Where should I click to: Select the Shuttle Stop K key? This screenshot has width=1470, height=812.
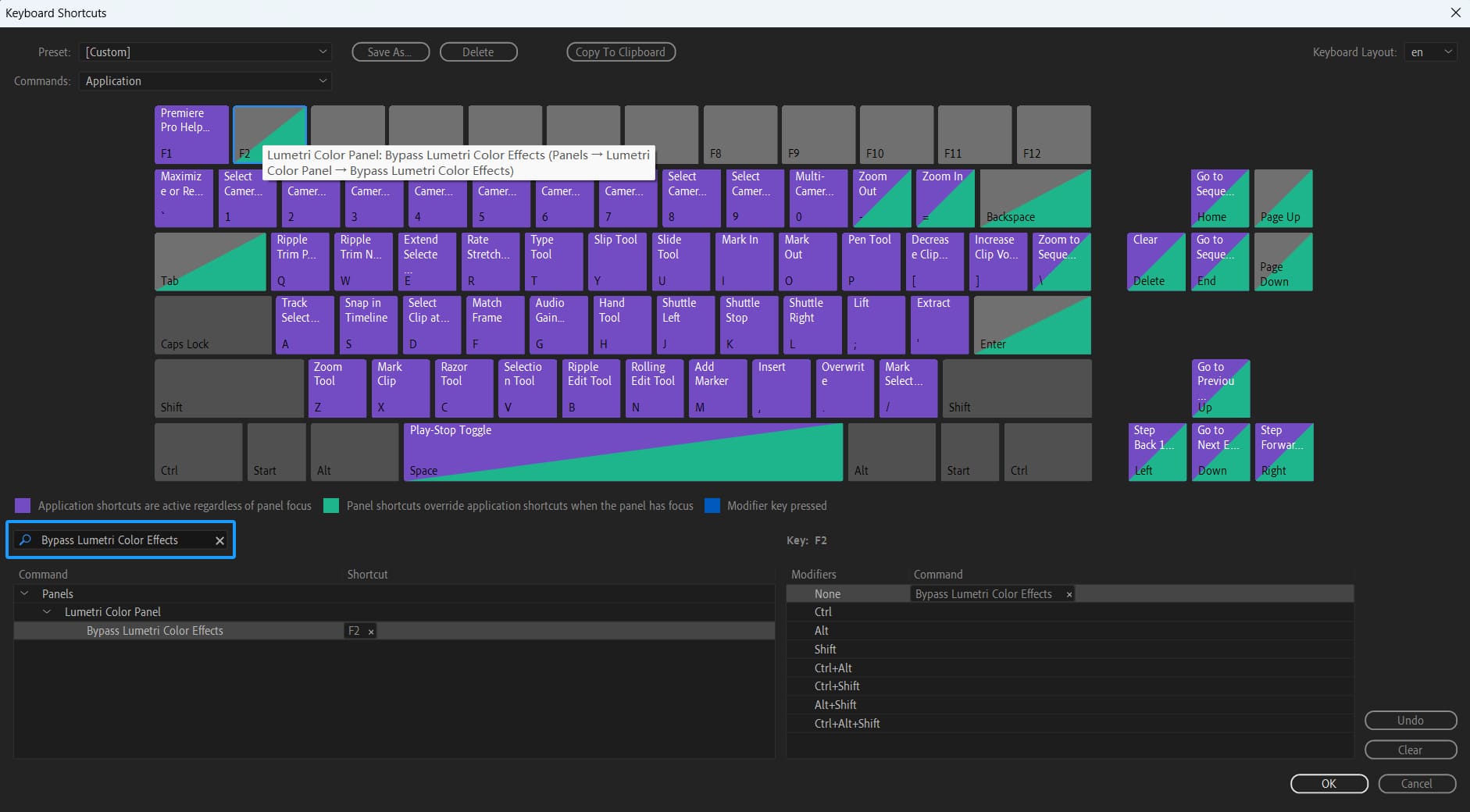(x=749, y=325)
